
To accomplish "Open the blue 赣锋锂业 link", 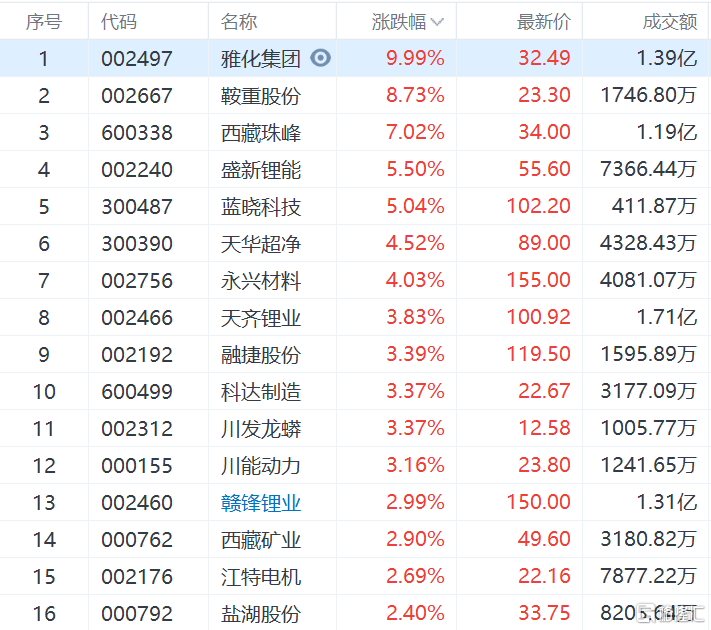I will tap(261, 503).
